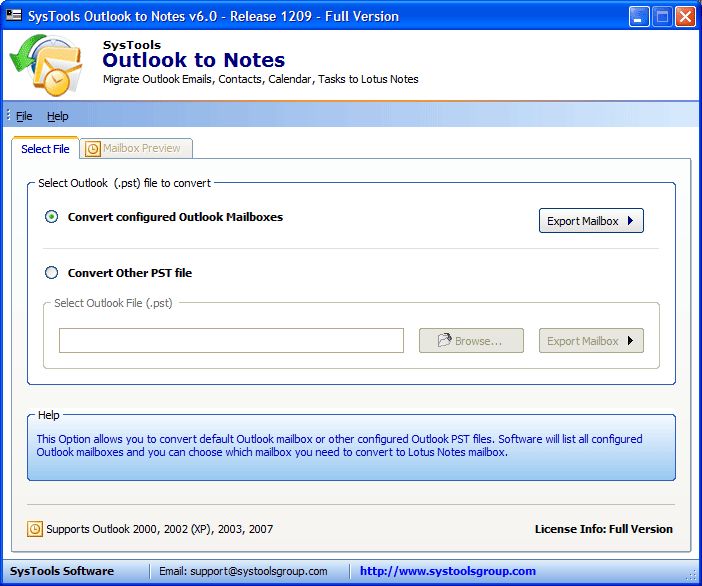Click the Outlook to Notes application logo
The height and width of the screenshot is (586, 702).
pos(46,67)
